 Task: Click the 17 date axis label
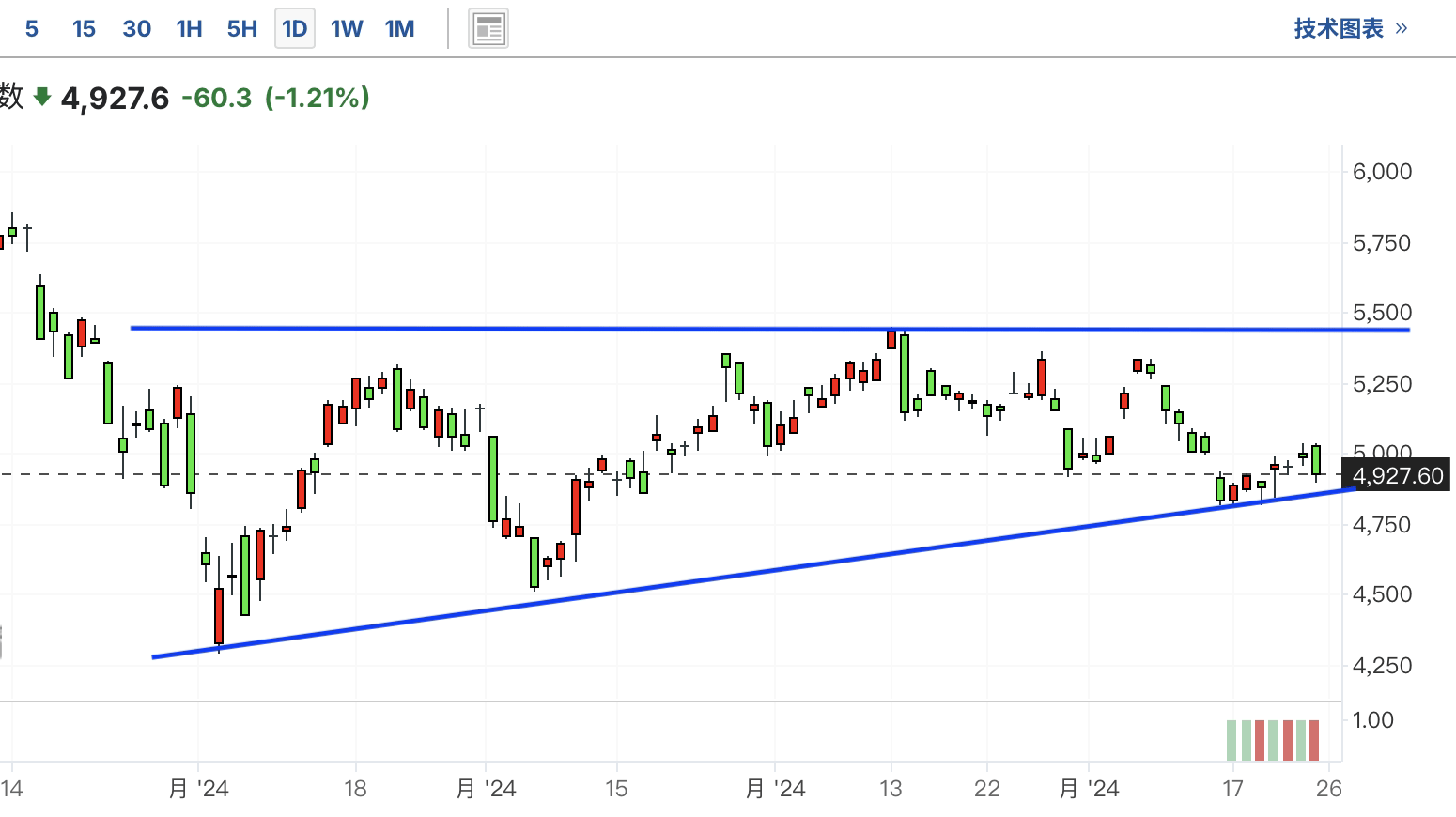tap(1231, 789)
